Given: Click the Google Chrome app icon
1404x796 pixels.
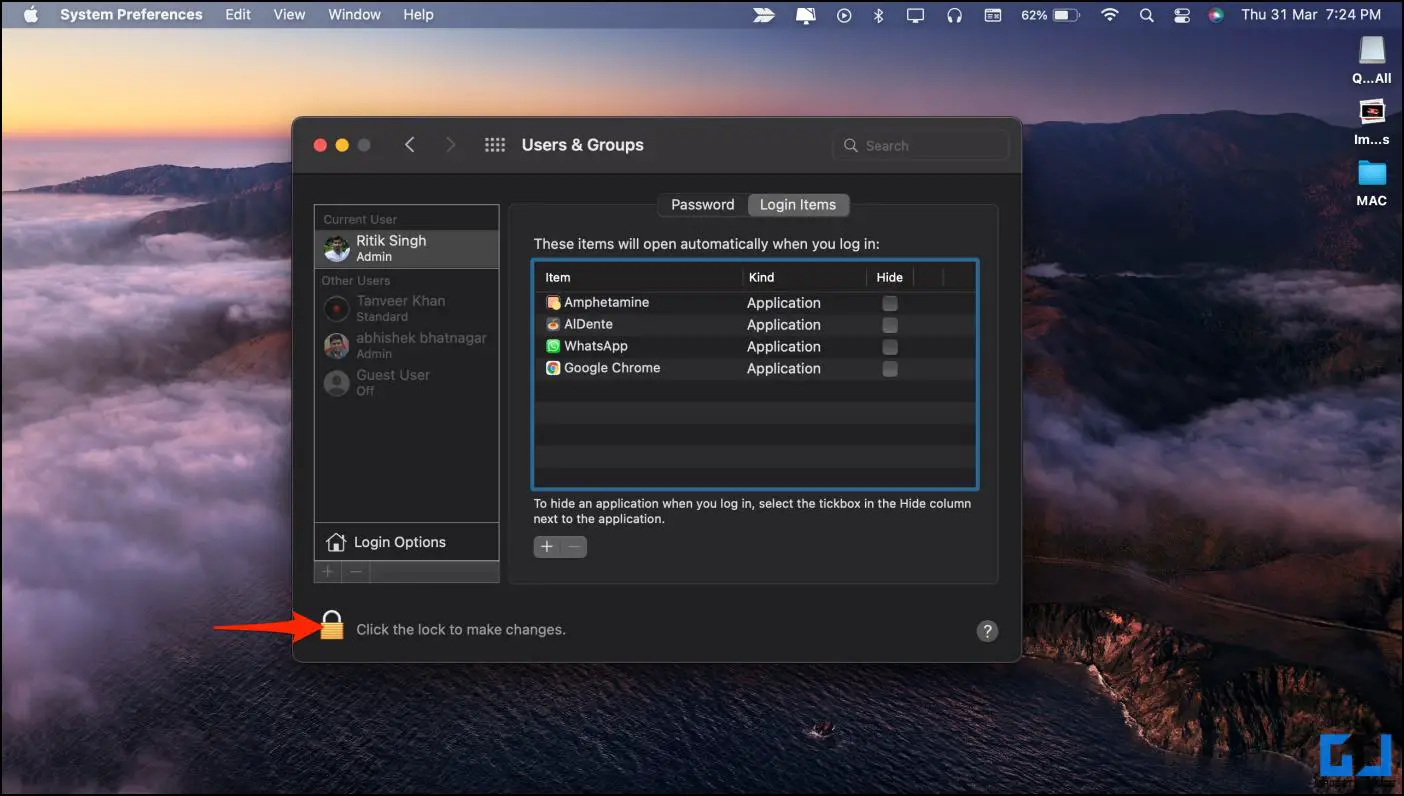Looking at the screenshot, I should [553, 368].
